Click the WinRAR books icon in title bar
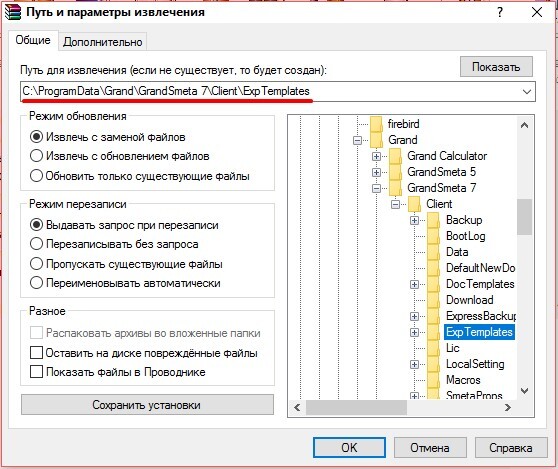The image size is (558, 469). pyautogui.click(x=12, y=12)
